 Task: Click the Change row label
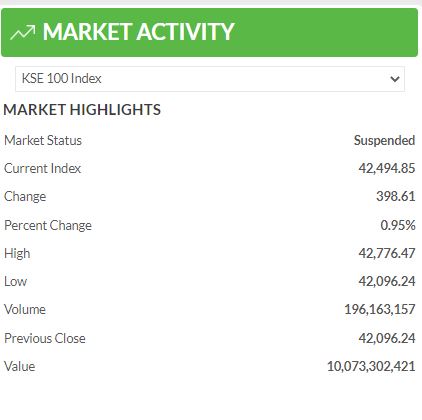(x=25, y=197)
